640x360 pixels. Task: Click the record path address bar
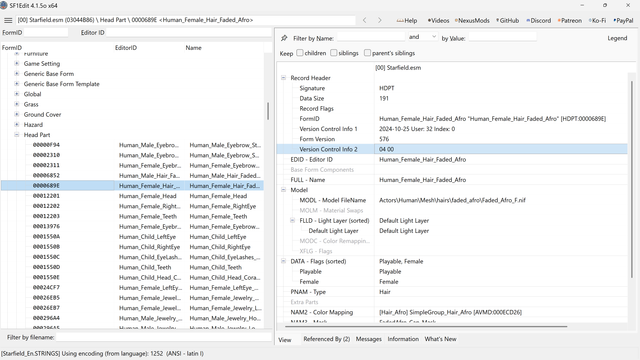click(x=186, y=20)
